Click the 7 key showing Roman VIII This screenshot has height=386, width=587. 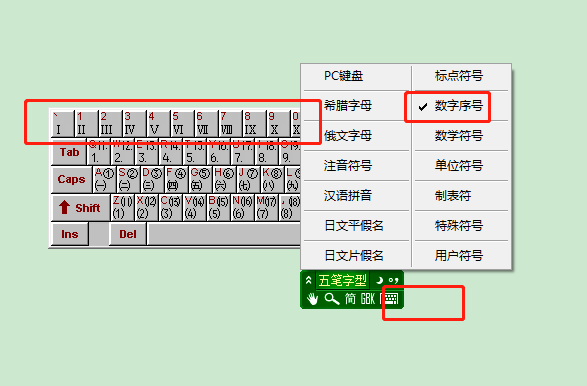point(230,124)
